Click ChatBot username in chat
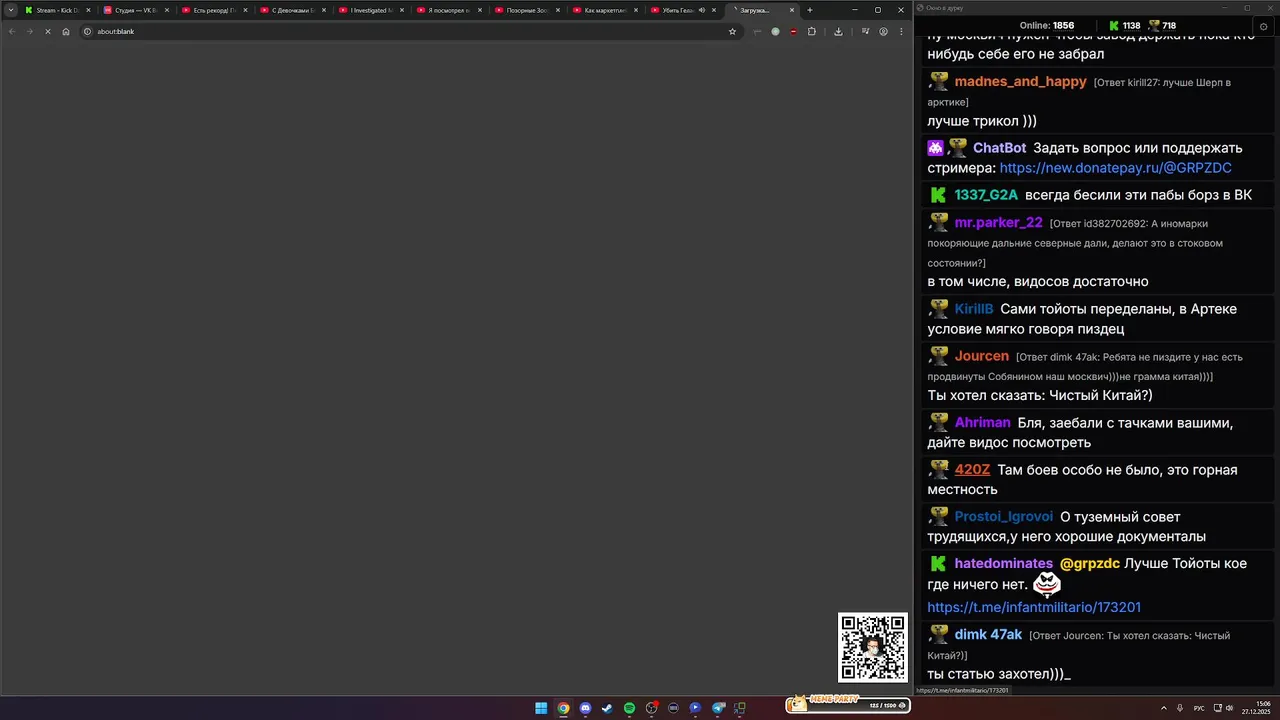The image size is (1280, 720). (999, 148)
